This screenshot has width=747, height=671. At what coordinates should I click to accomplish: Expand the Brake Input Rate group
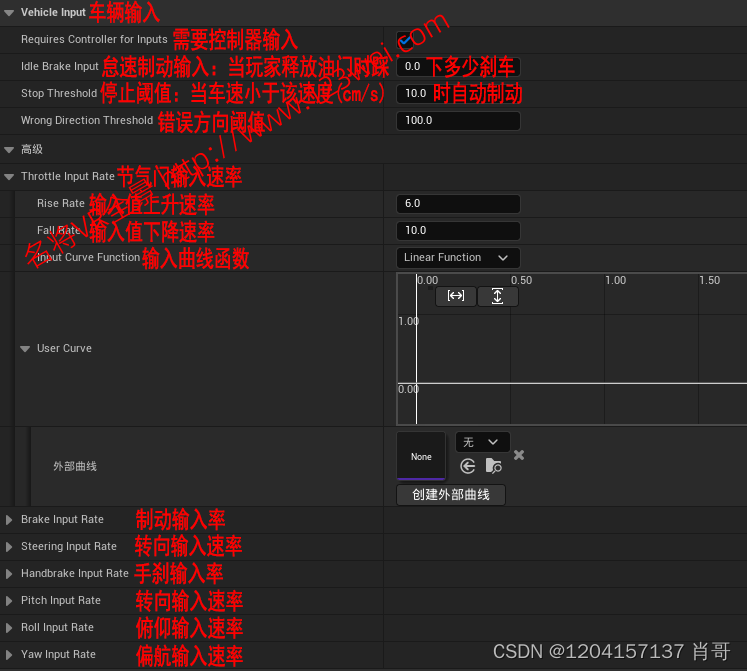(x=9, y=520)
